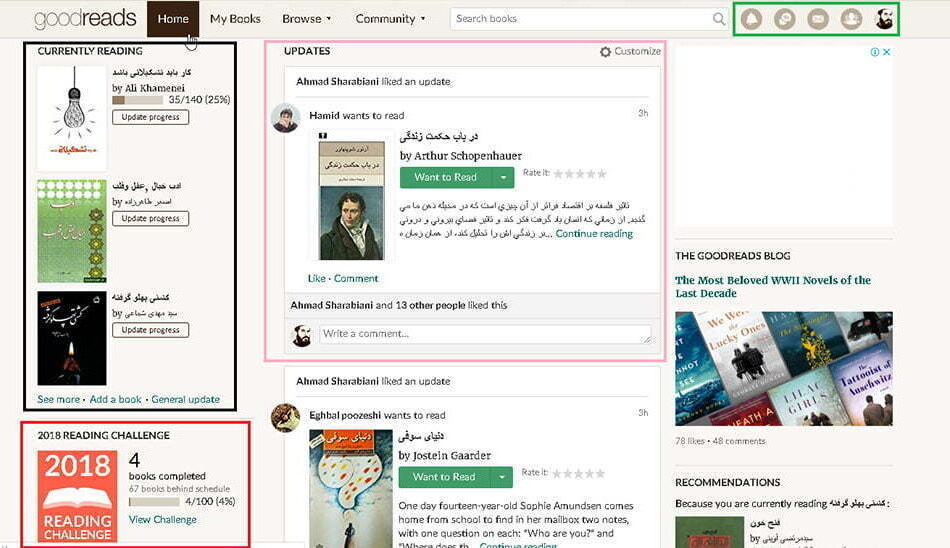Click the Hamid name link
Screen dimensions: 950x548
point(324,115)
